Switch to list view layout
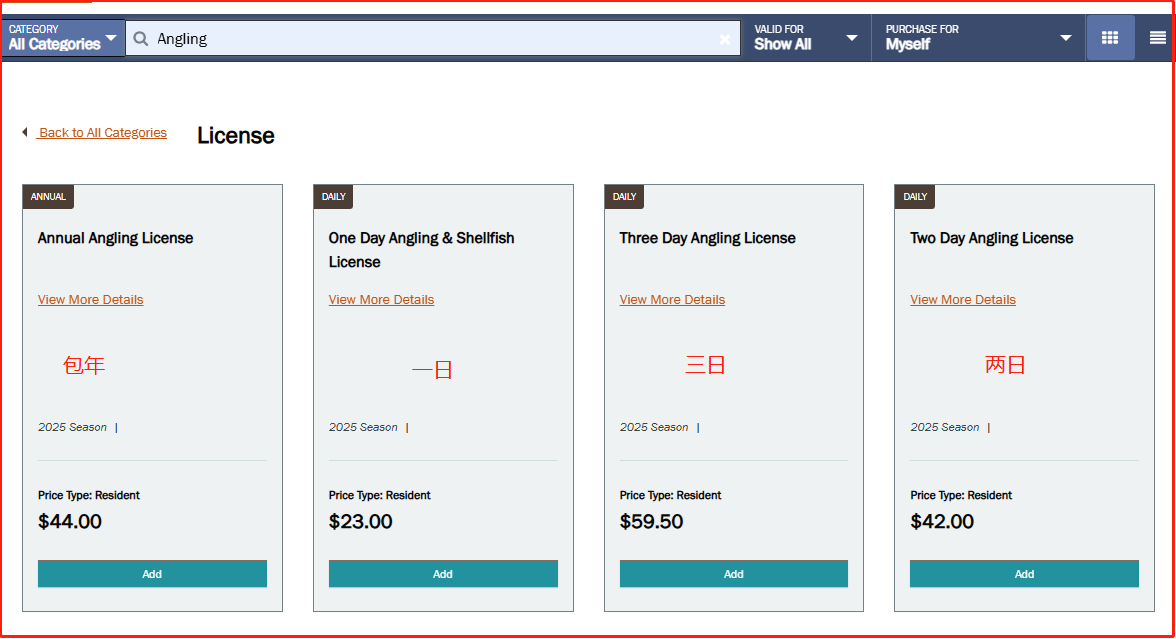The width and height of the screenshot is (1176, 639). (1157, 38)
